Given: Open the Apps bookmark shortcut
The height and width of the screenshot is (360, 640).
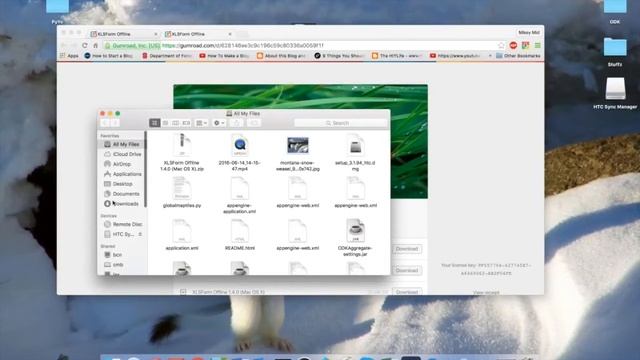Looking at the screenshot, I should [69, 56].
